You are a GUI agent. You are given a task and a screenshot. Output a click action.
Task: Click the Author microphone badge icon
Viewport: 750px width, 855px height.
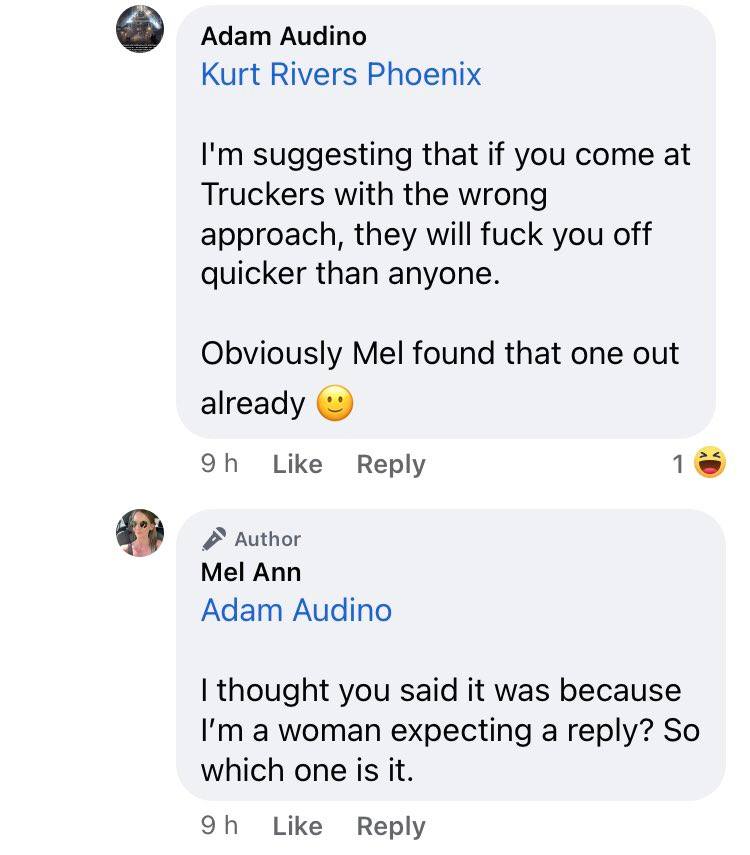point(214,539)
